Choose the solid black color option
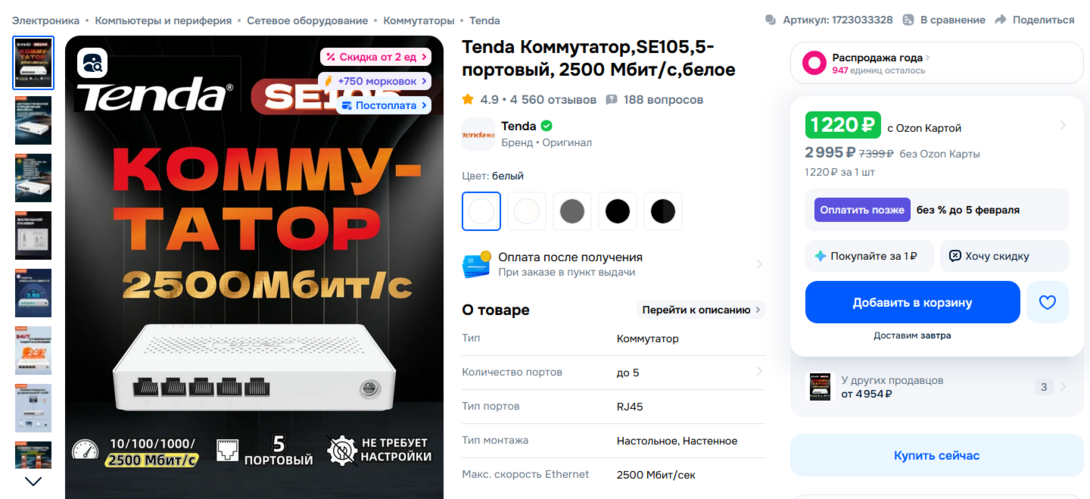This screenshot has width=1090, height=499. [x=617, y=211]
